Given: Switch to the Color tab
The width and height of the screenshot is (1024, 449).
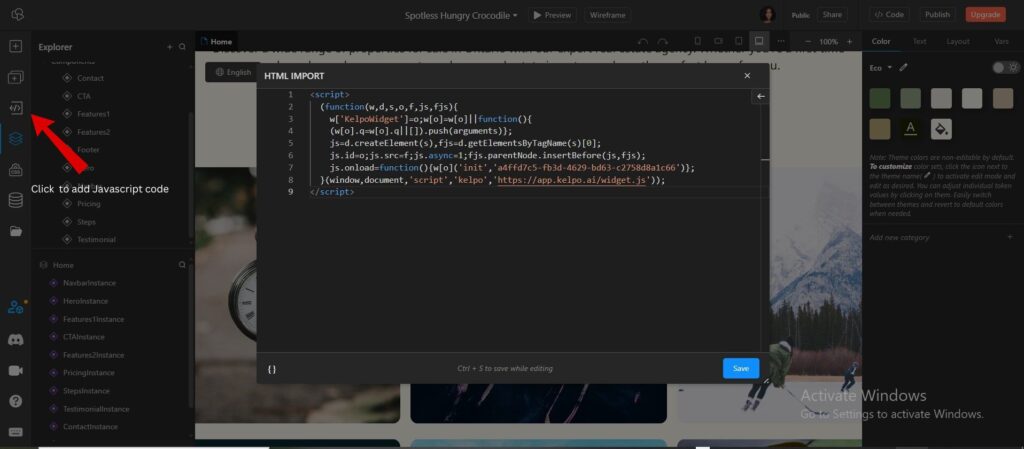Looking at the screenshot, I should [x=881, y=41].
